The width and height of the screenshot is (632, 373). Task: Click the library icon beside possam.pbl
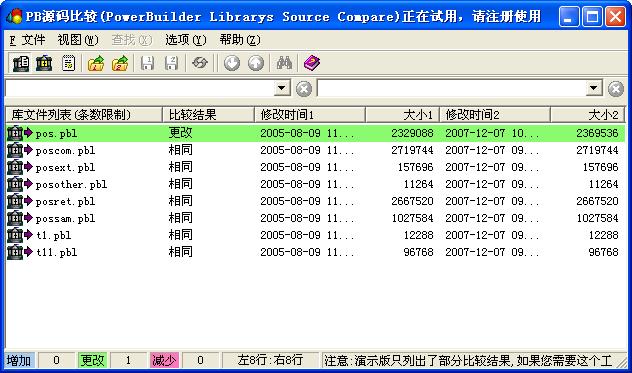coord(15,218)
